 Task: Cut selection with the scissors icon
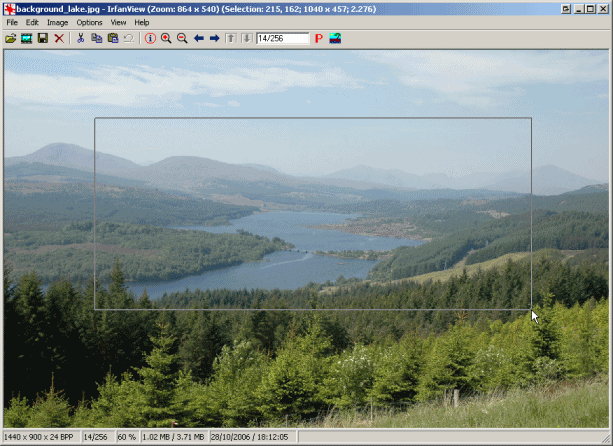pos(81,38)
